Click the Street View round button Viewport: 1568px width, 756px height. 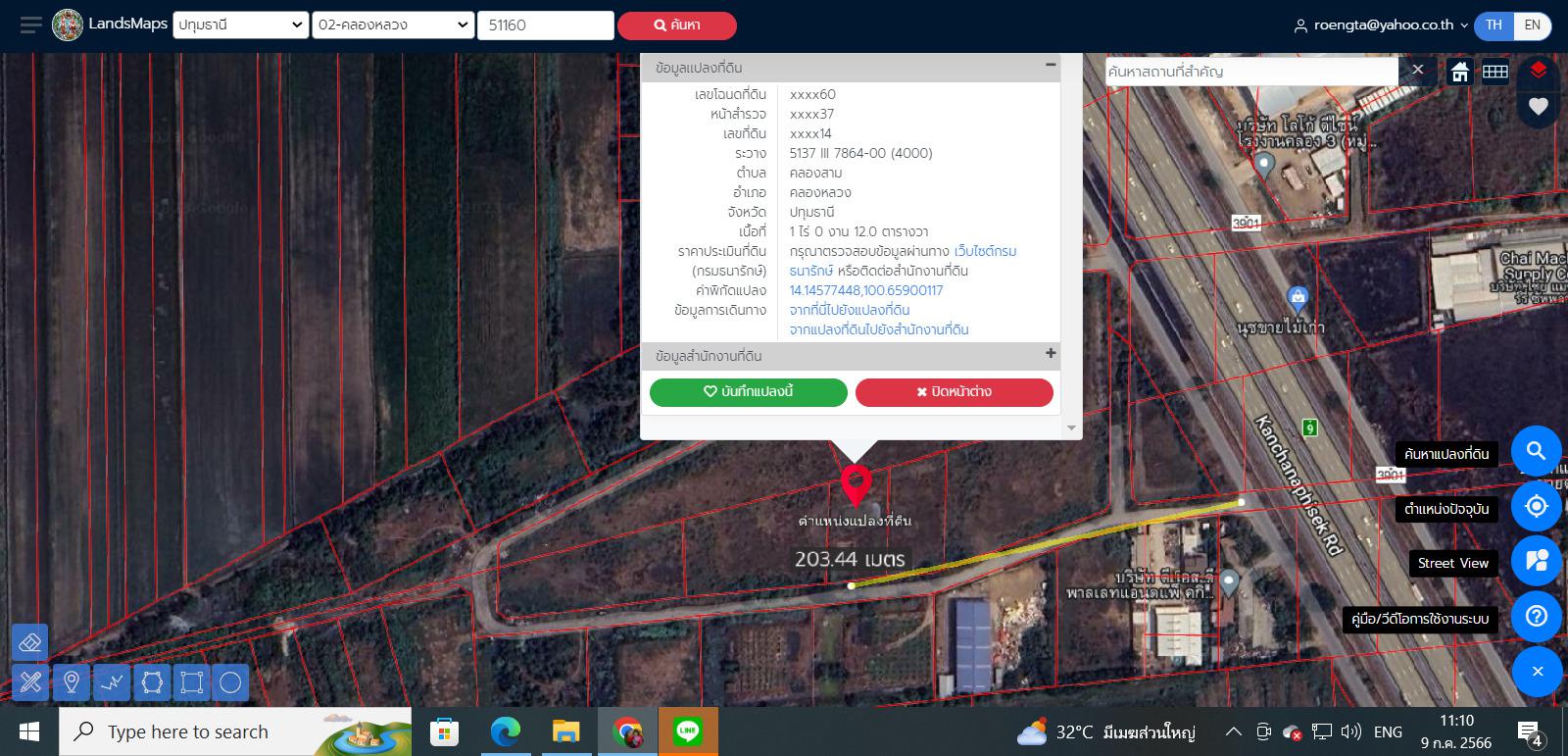[1536, 561]
